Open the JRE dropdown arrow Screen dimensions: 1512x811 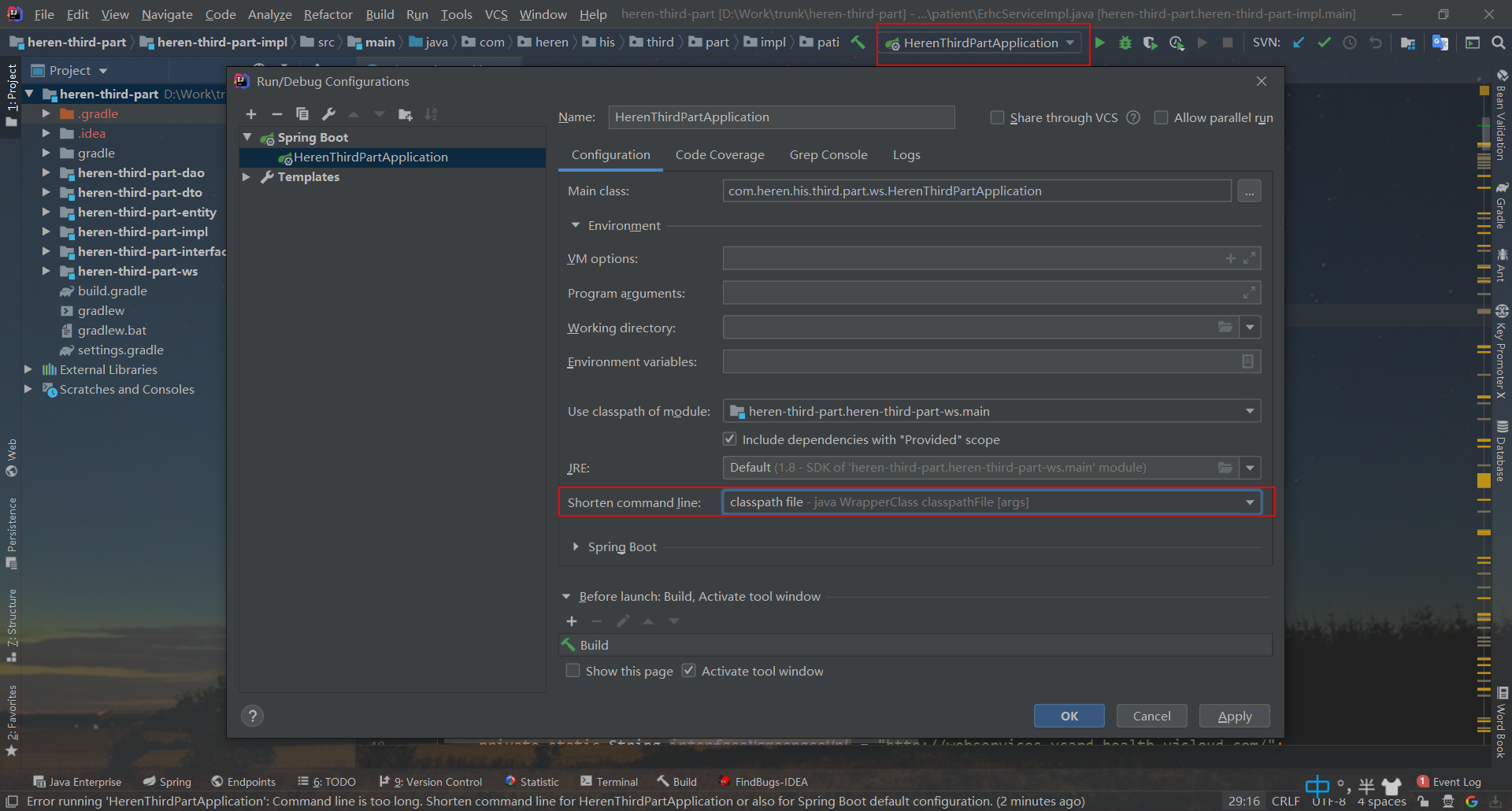pyautogui.click(x=1250, y=468)
